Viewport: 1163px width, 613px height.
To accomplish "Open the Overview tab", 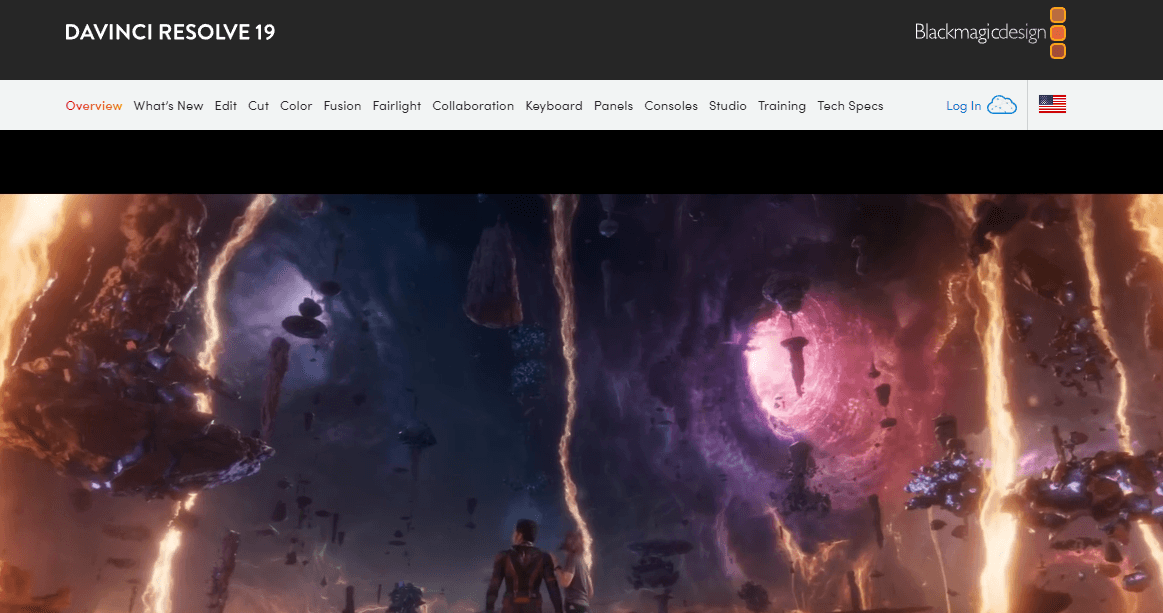I will [x=93, y=105].
